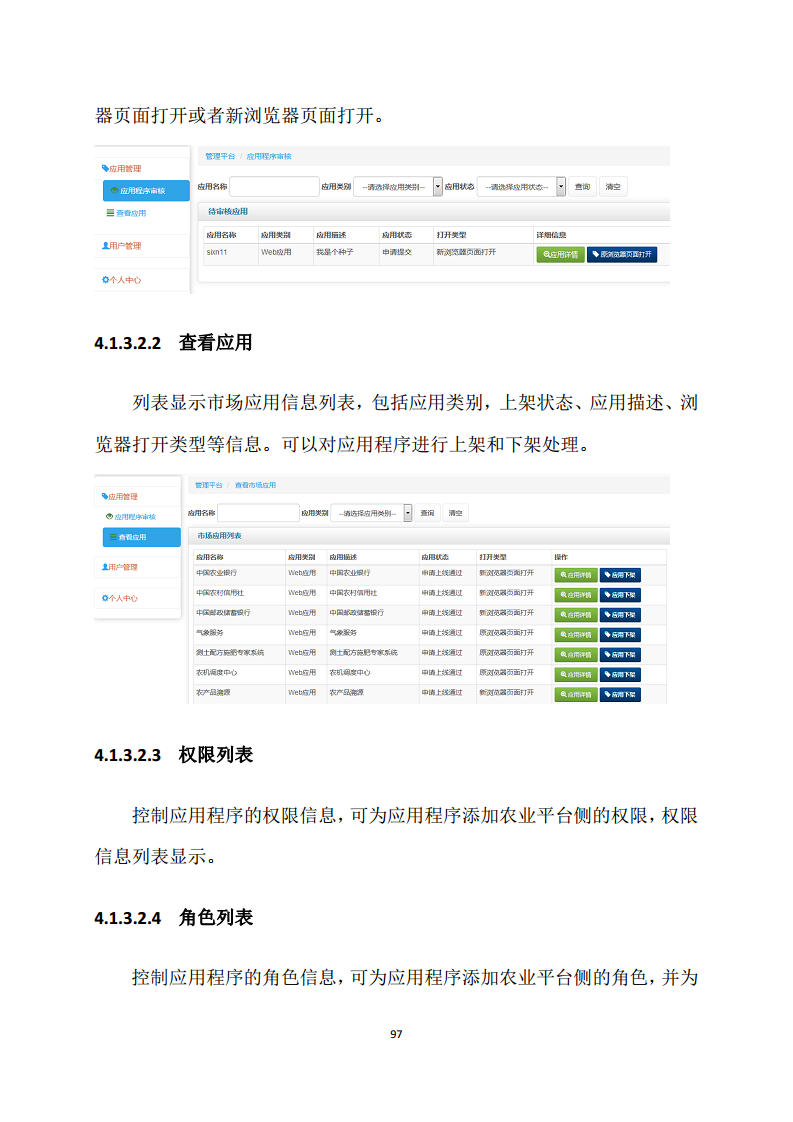Open 应用程序审核 in the 查看市场应用 page sidebar
The image size is (793, 1122).
pyautogui.click(x=131, y=517)
